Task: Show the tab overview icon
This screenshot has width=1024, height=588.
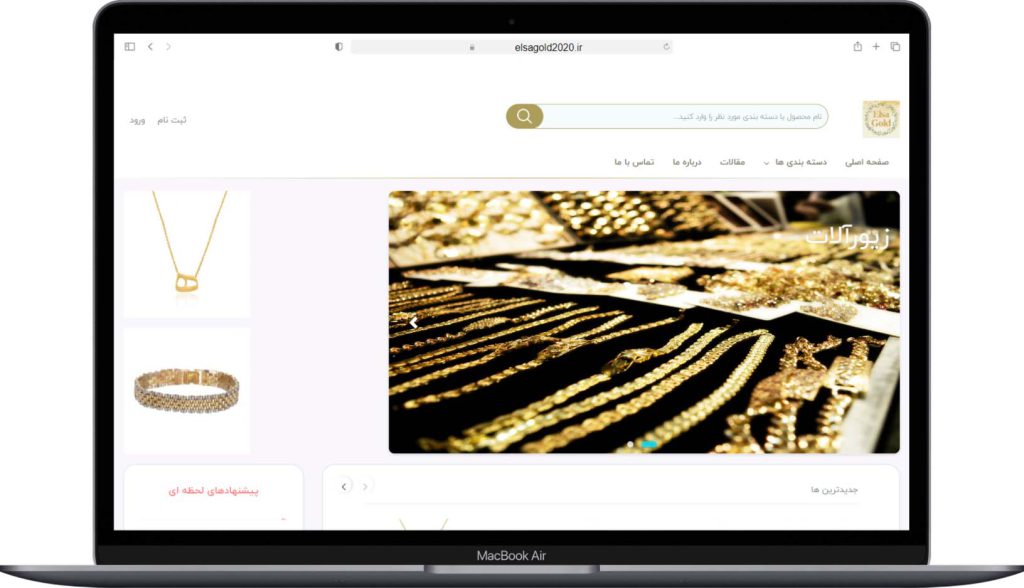Action: tap(895, 46)
